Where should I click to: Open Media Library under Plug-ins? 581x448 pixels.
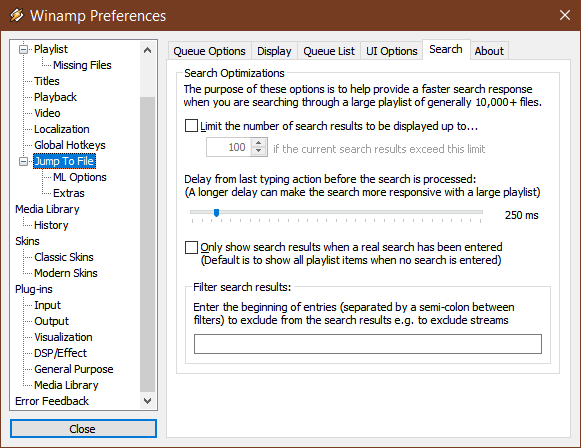tap(66, 385)
